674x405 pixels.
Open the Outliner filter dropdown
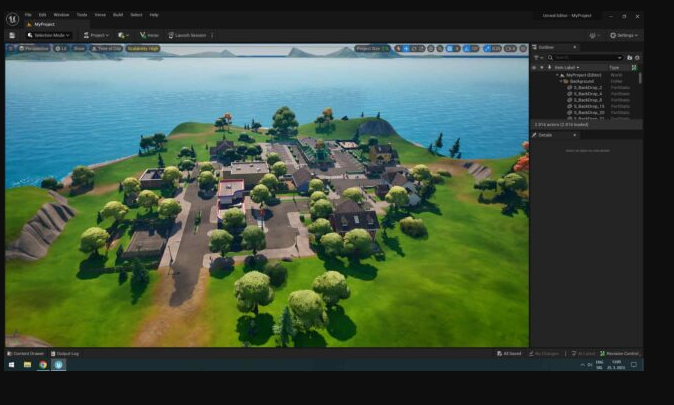point(538,58)
